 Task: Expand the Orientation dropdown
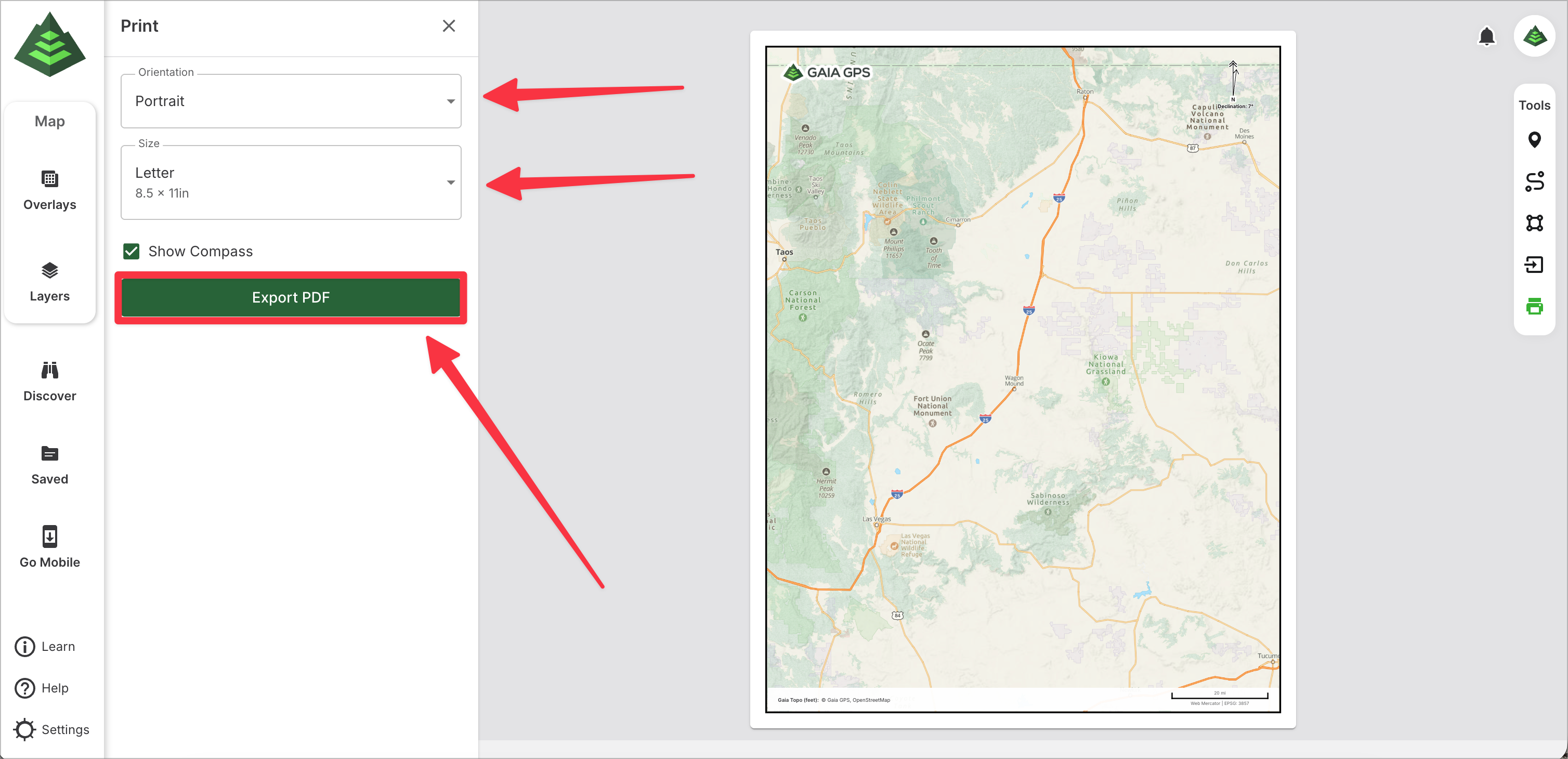click(290, 101)
